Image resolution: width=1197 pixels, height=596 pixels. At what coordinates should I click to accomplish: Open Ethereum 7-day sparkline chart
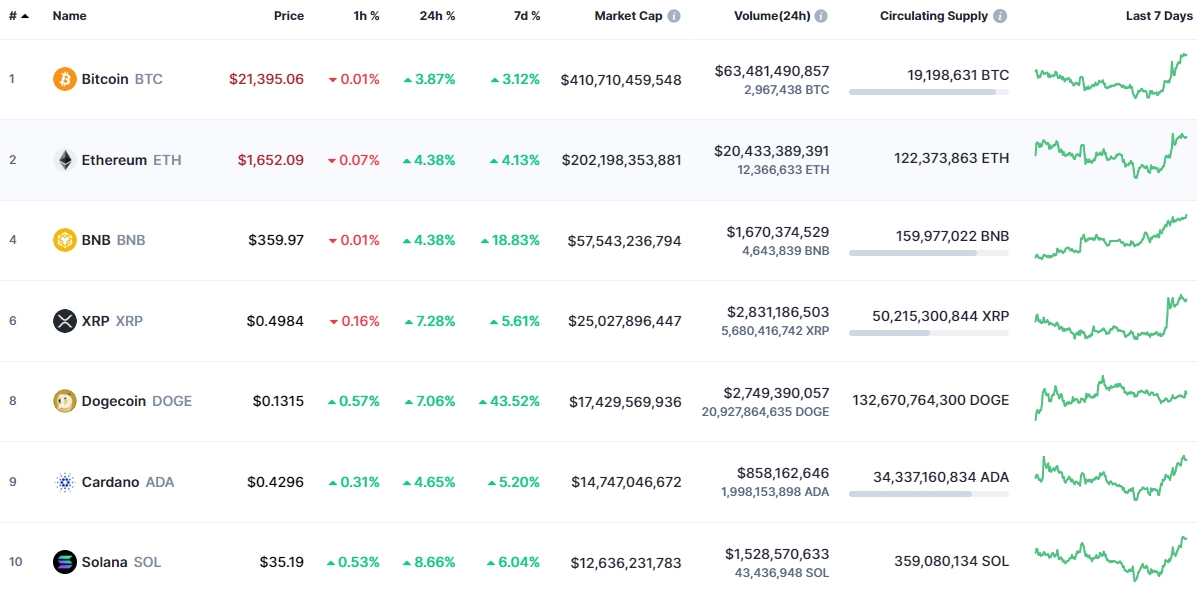(x=1112, y=156)
